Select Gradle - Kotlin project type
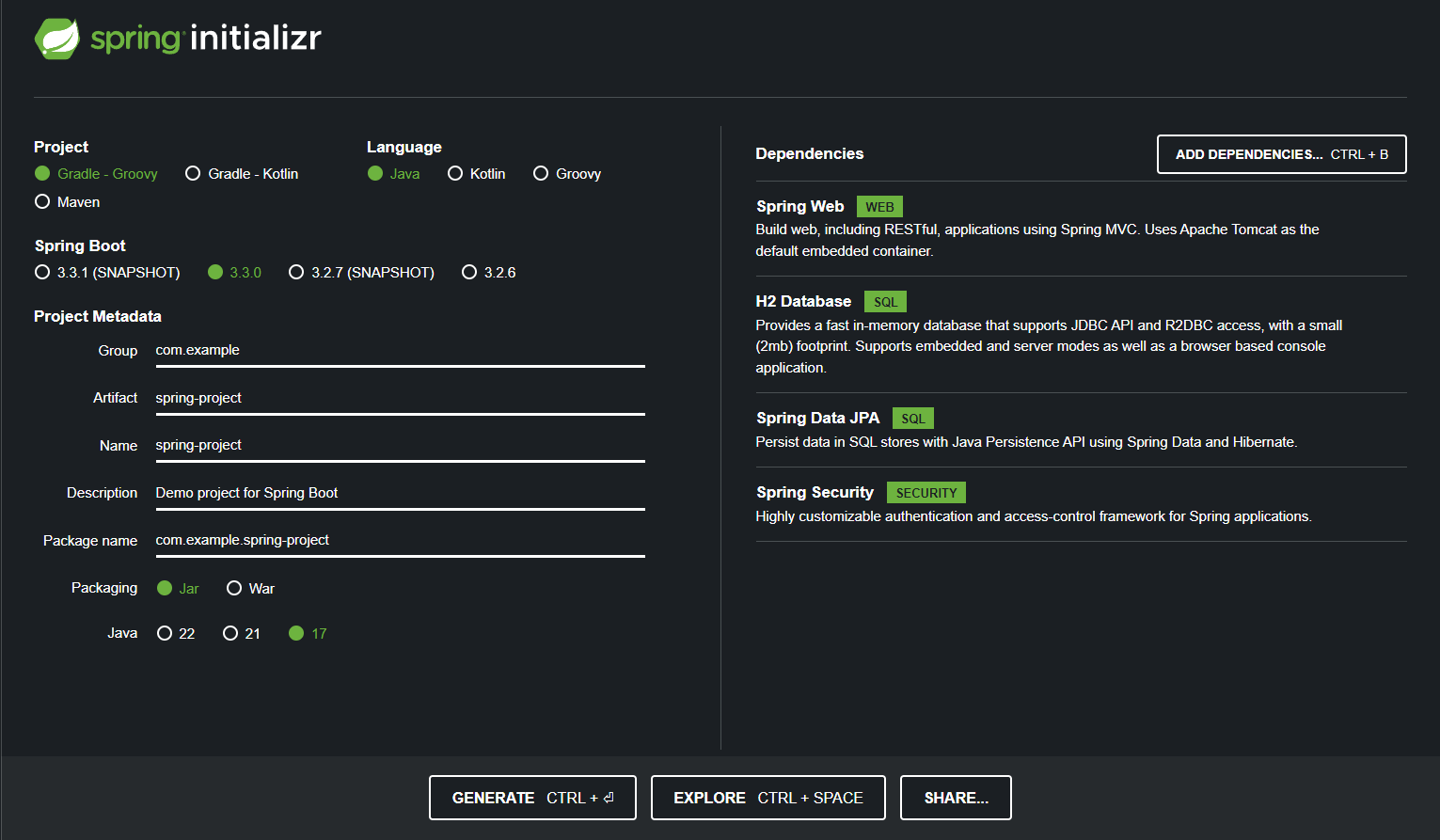Screen dimensions: 1440x840 (242, 174)
